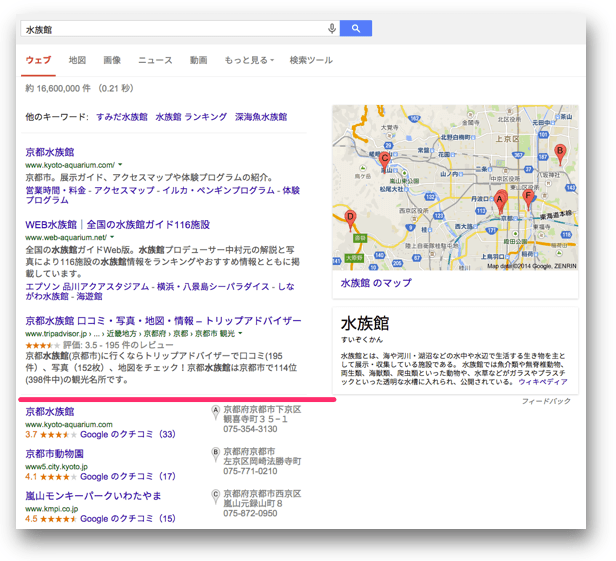Image resolution: width=616 pixels, height=561 pixels.
Task: Click map pin D on the map
Action: [x=350, y=220]
